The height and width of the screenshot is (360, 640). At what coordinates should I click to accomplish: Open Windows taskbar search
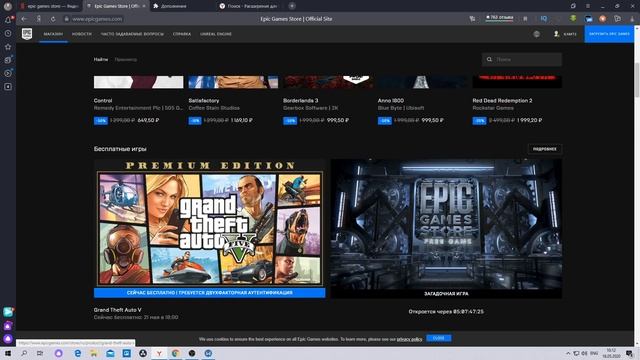click(24, 353)
